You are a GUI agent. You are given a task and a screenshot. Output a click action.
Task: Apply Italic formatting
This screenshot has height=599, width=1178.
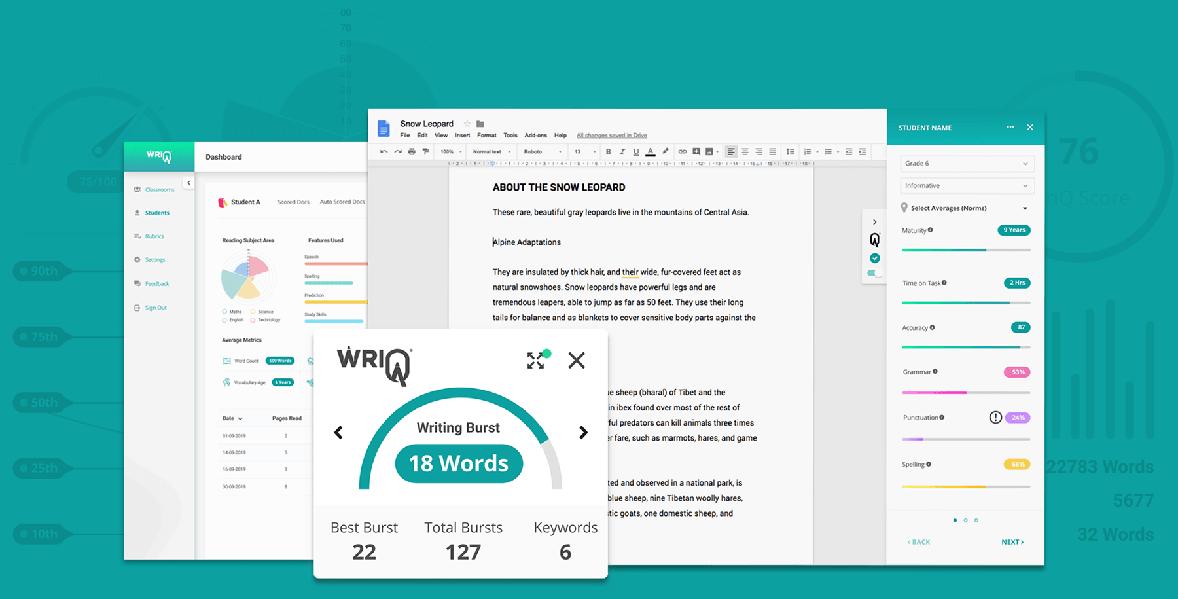coord(623,151)
